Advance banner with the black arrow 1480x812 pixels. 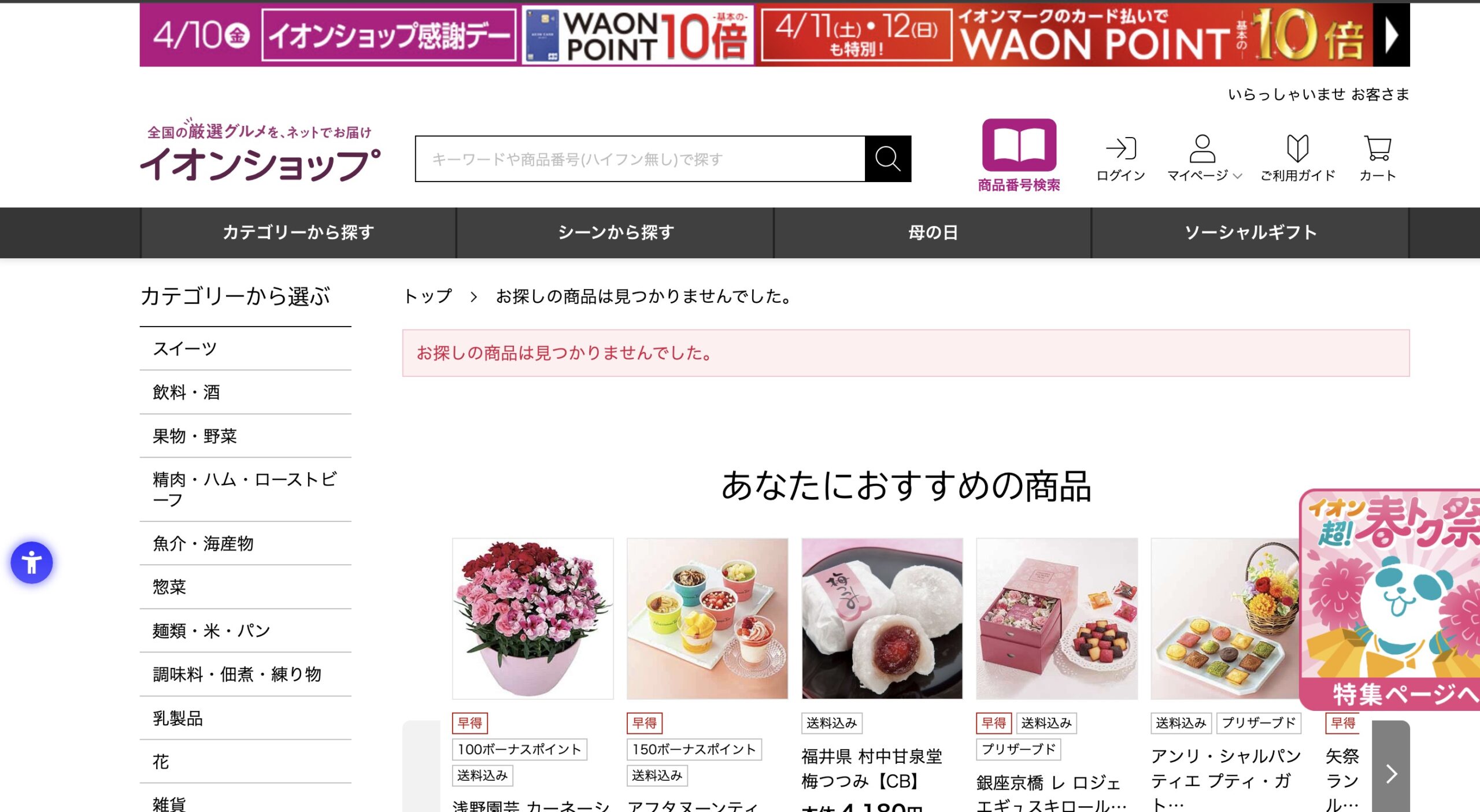[1391, 35]
